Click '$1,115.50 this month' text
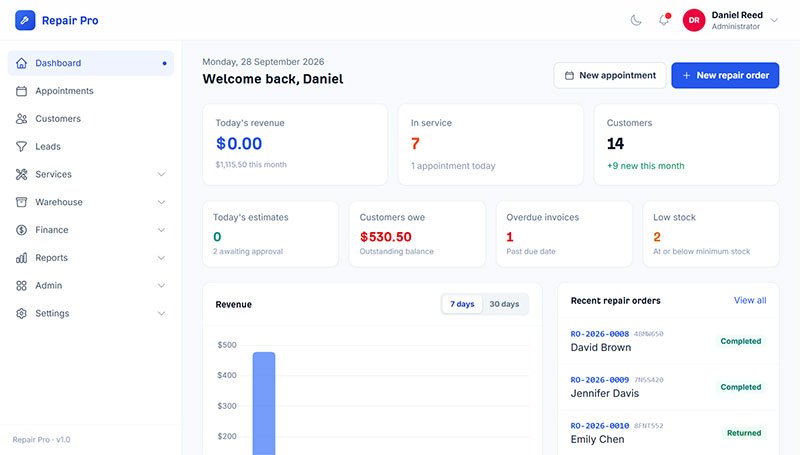This screenshot has height=455, width=800. (251, 165)
